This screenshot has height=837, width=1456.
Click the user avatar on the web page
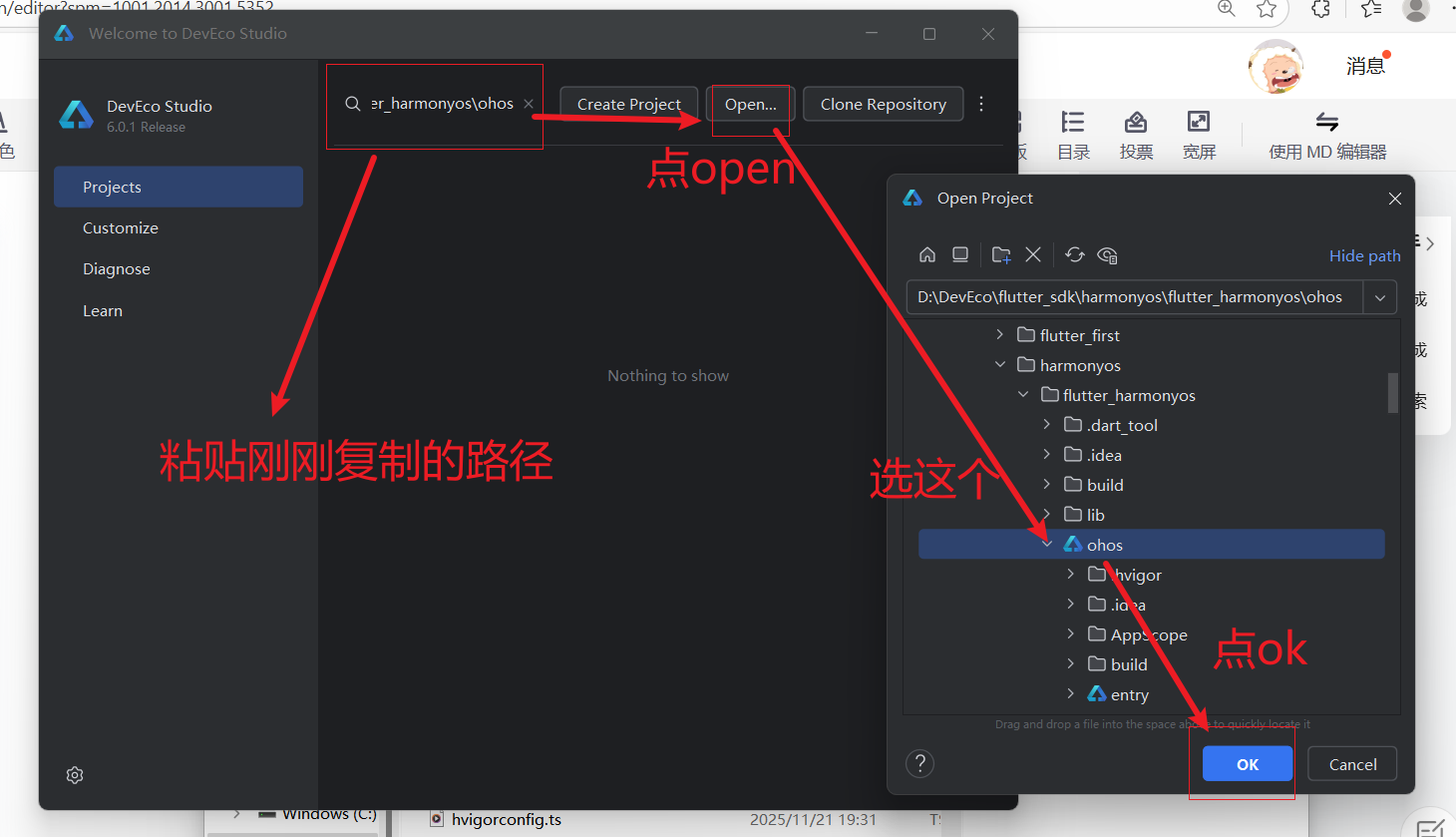(1275, 67)
